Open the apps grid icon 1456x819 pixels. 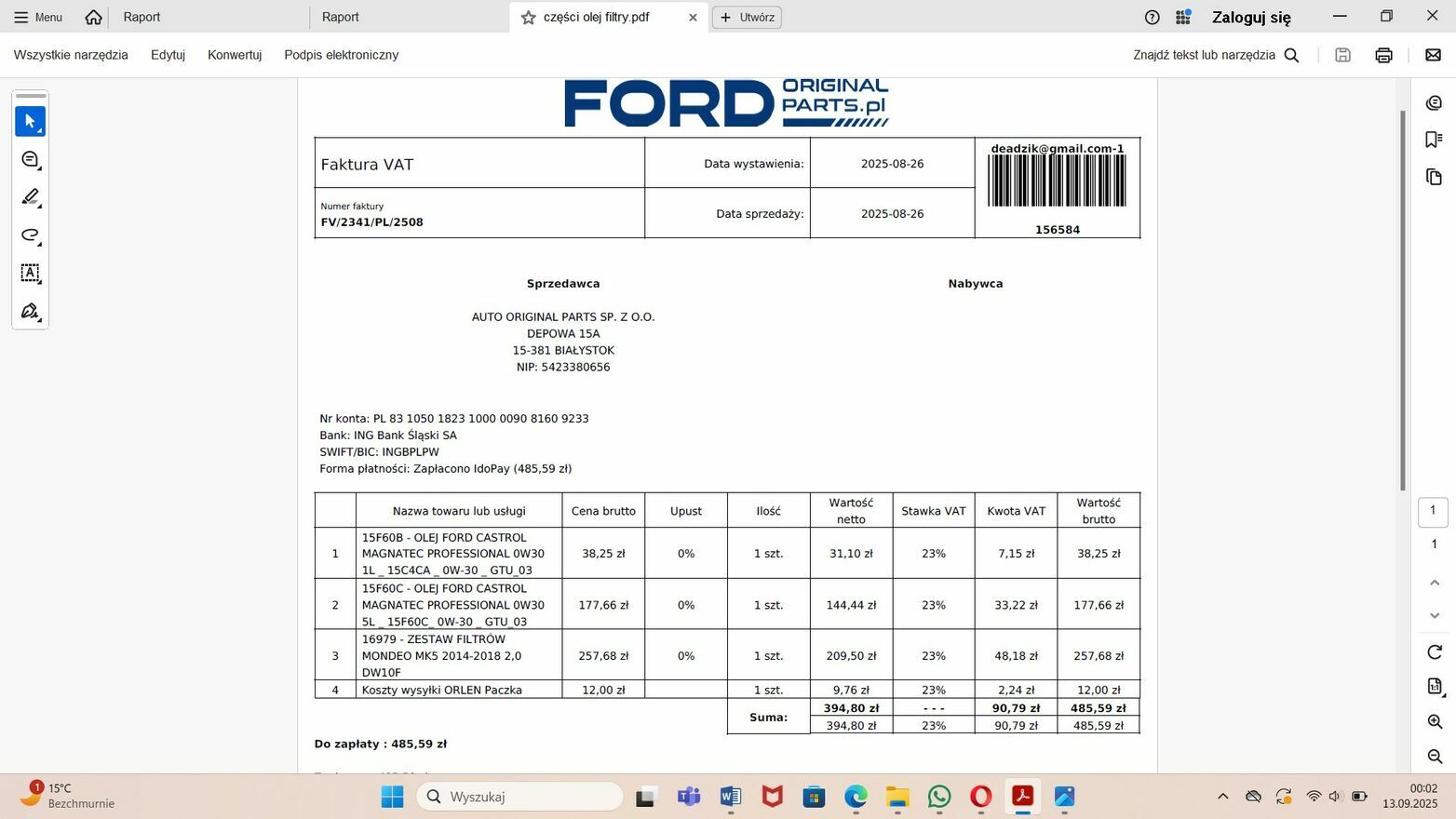[1183, 17]
